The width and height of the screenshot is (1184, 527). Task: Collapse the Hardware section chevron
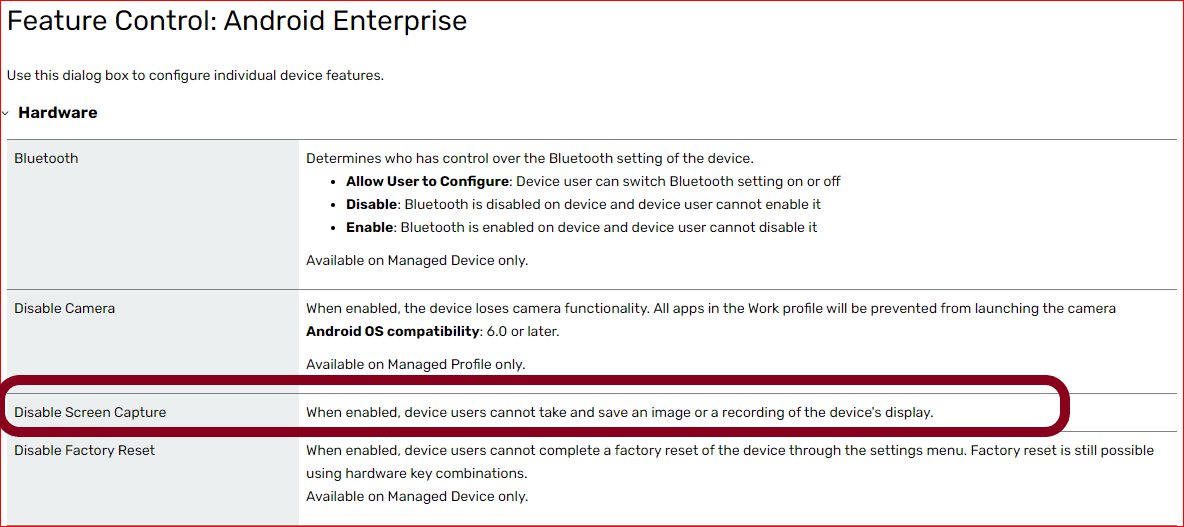(6, 114)
